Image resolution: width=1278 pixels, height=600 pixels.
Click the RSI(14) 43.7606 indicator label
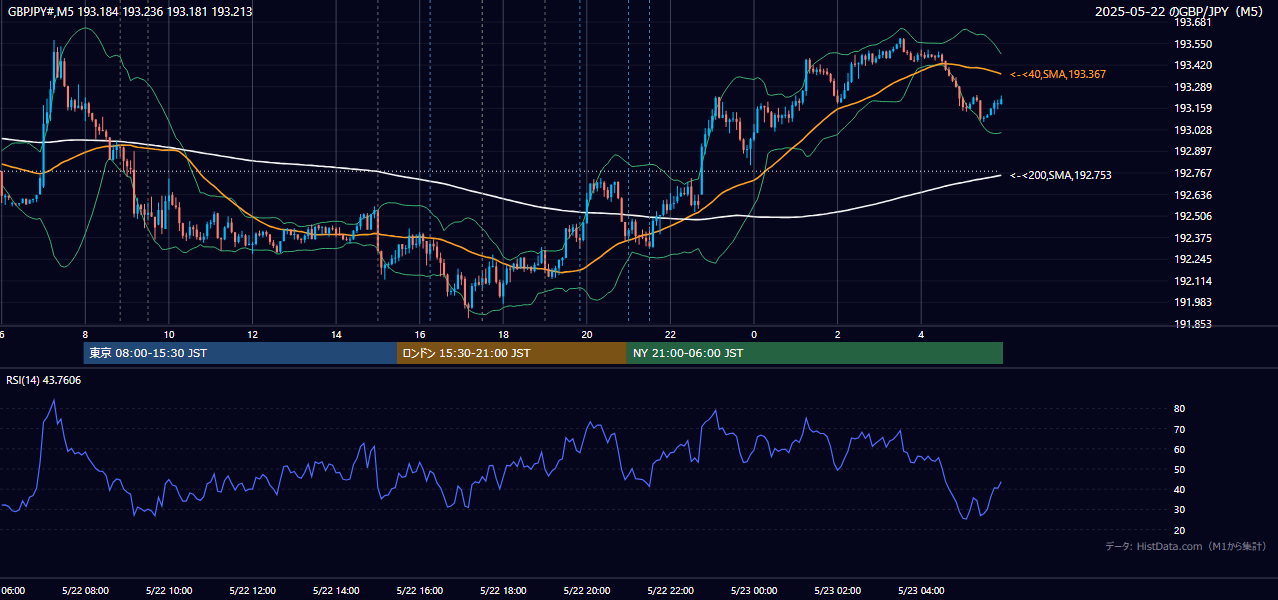44,380
